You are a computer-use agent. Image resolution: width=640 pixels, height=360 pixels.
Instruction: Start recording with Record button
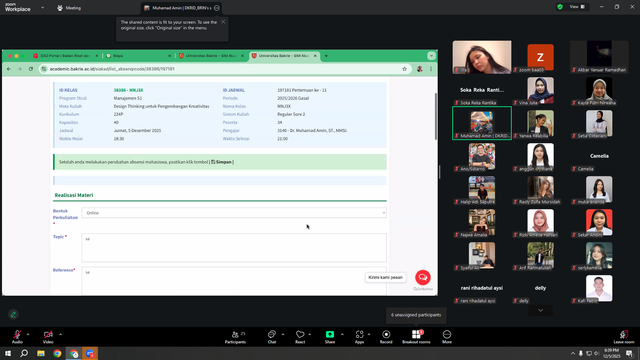pos(386,337)
